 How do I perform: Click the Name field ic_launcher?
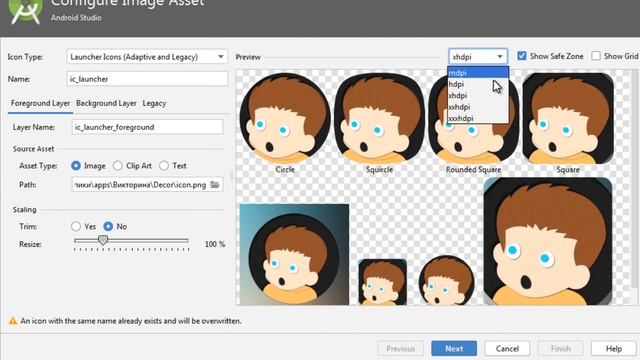click(147, 79)
